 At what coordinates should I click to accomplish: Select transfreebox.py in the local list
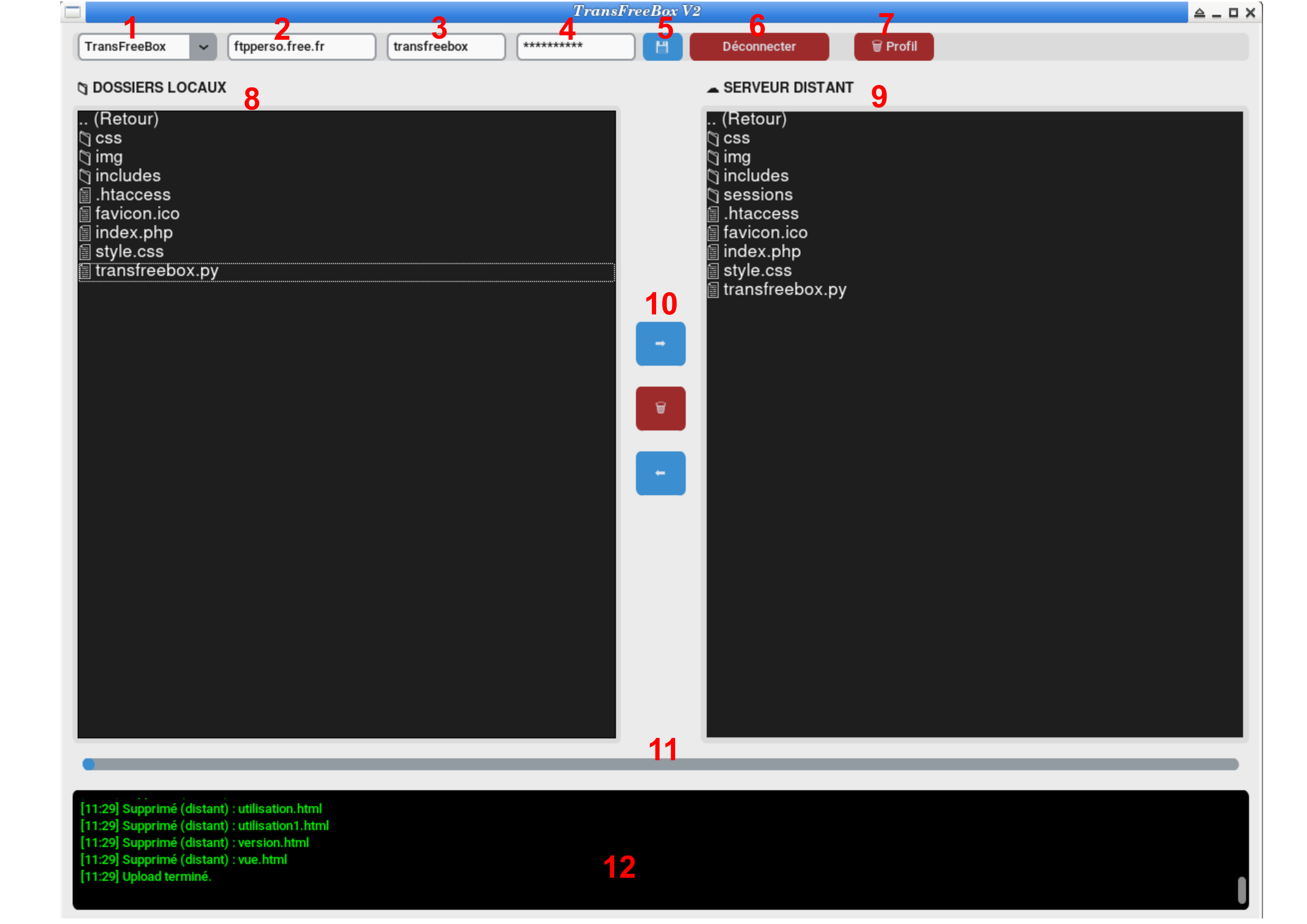(x=346, y=272)
